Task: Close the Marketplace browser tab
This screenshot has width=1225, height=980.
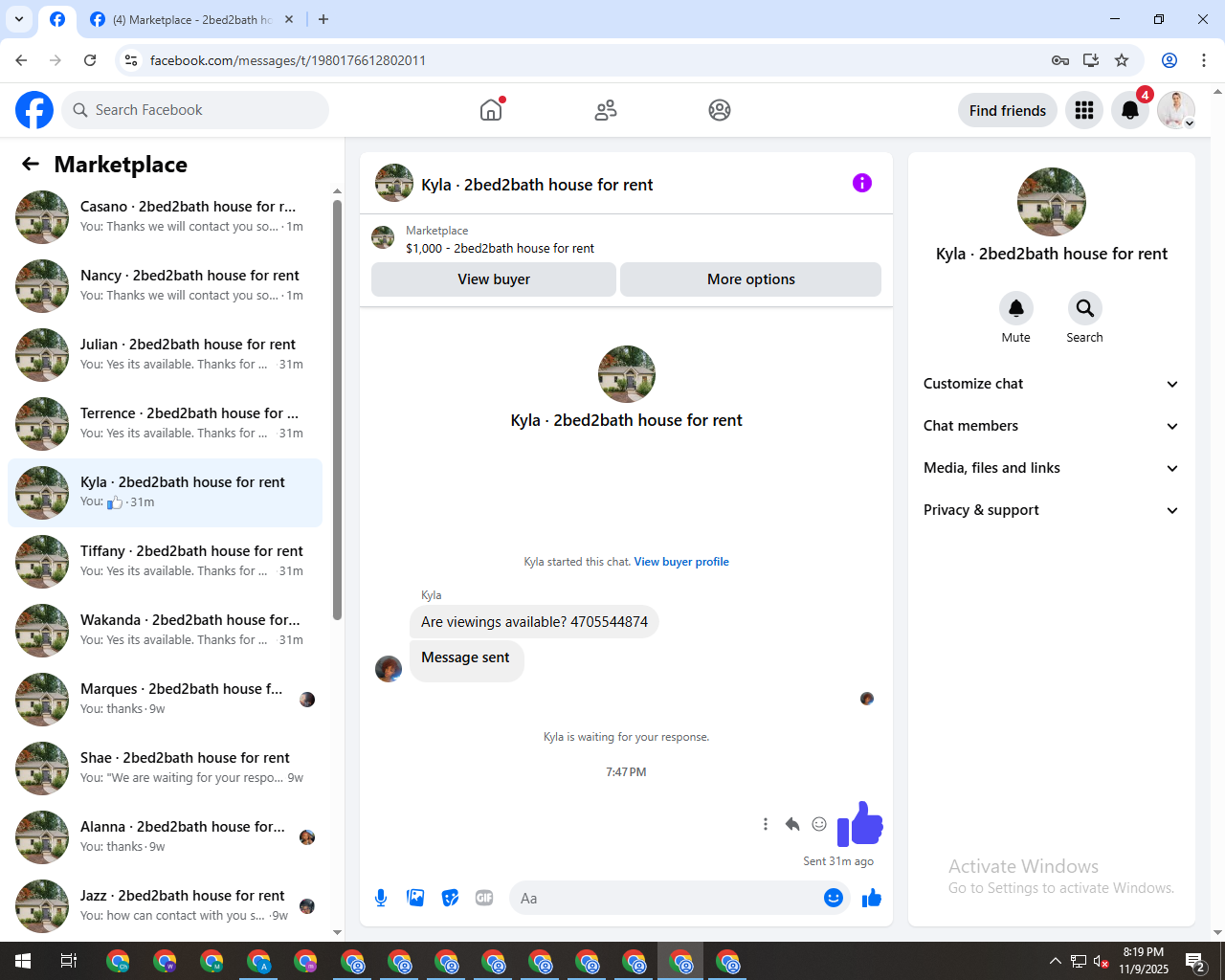Action: pos(289,19)
